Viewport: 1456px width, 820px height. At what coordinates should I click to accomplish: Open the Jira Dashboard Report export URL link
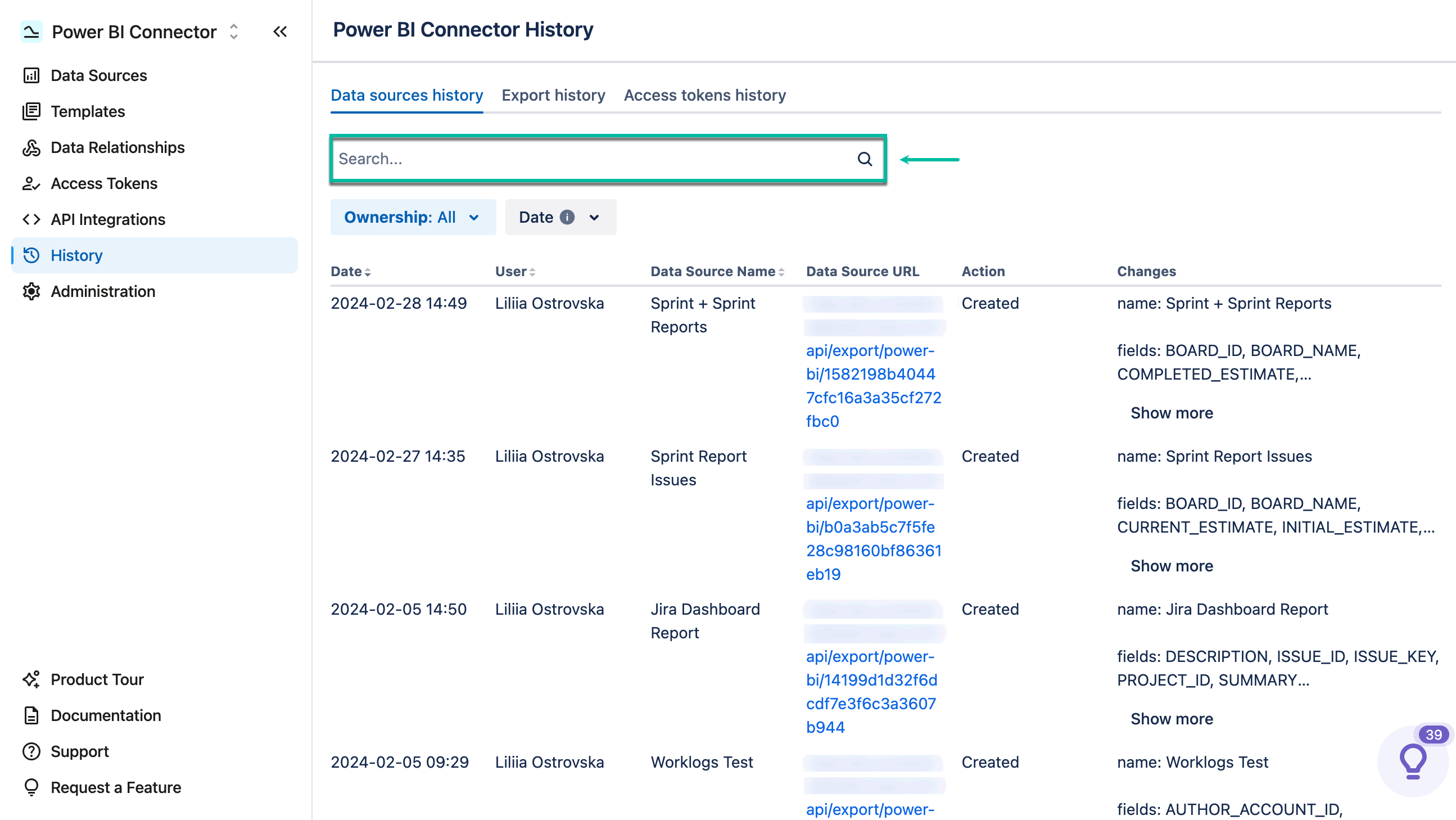click(872, 691)
